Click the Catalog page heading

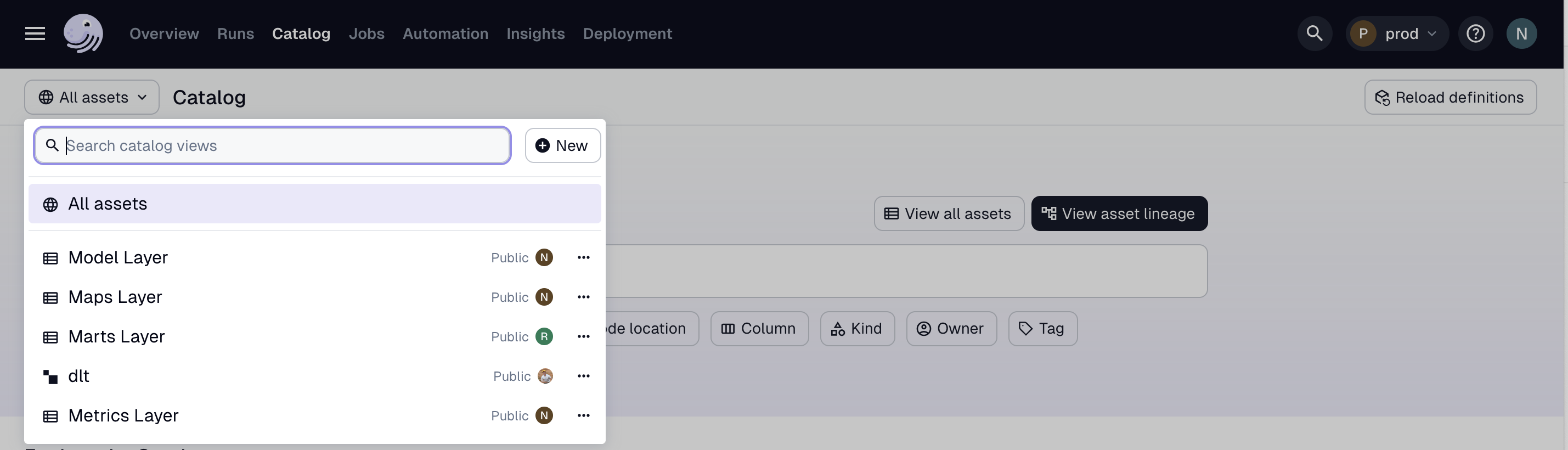209,98
